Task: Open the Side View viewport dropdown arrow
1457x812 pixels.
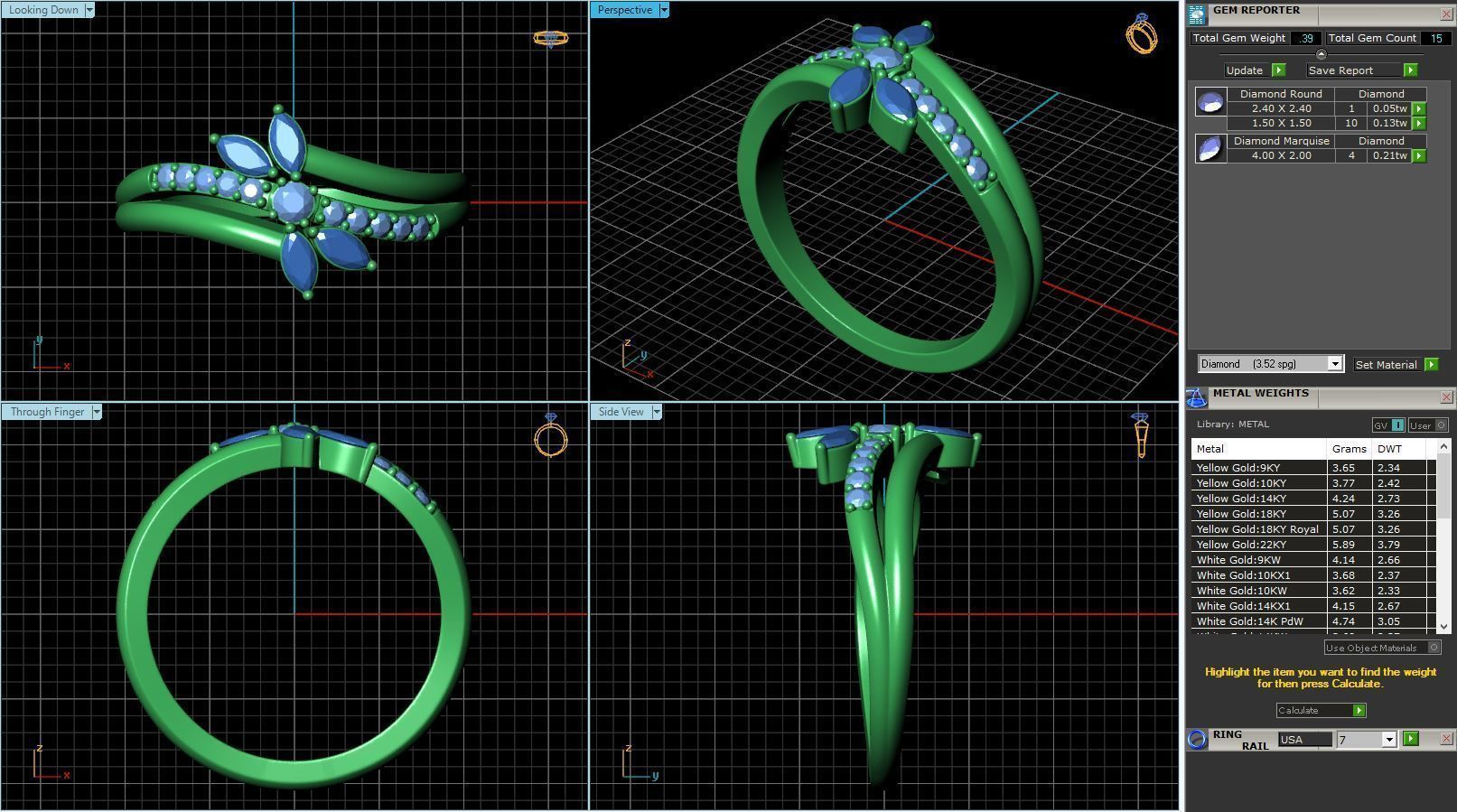Action: coord(657,412)
